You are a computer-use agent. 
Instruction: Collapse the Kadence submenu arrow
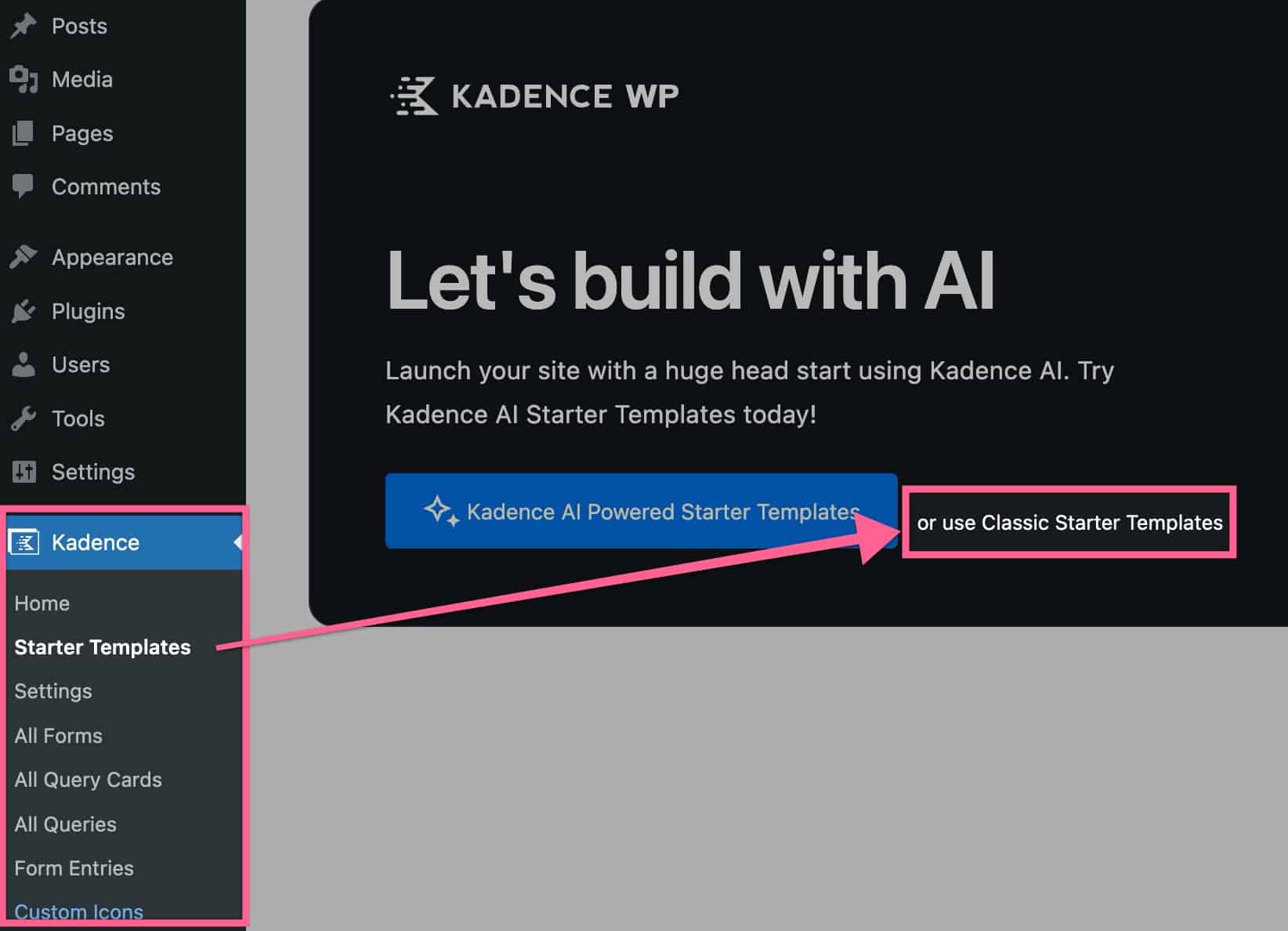pyautogui.click(x=237, y=542)
